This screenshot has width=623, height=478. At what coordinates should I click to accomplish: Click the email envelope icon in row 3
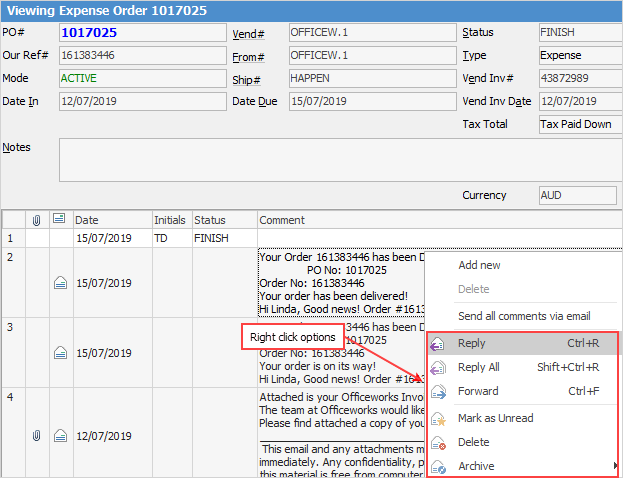(59, 354)
